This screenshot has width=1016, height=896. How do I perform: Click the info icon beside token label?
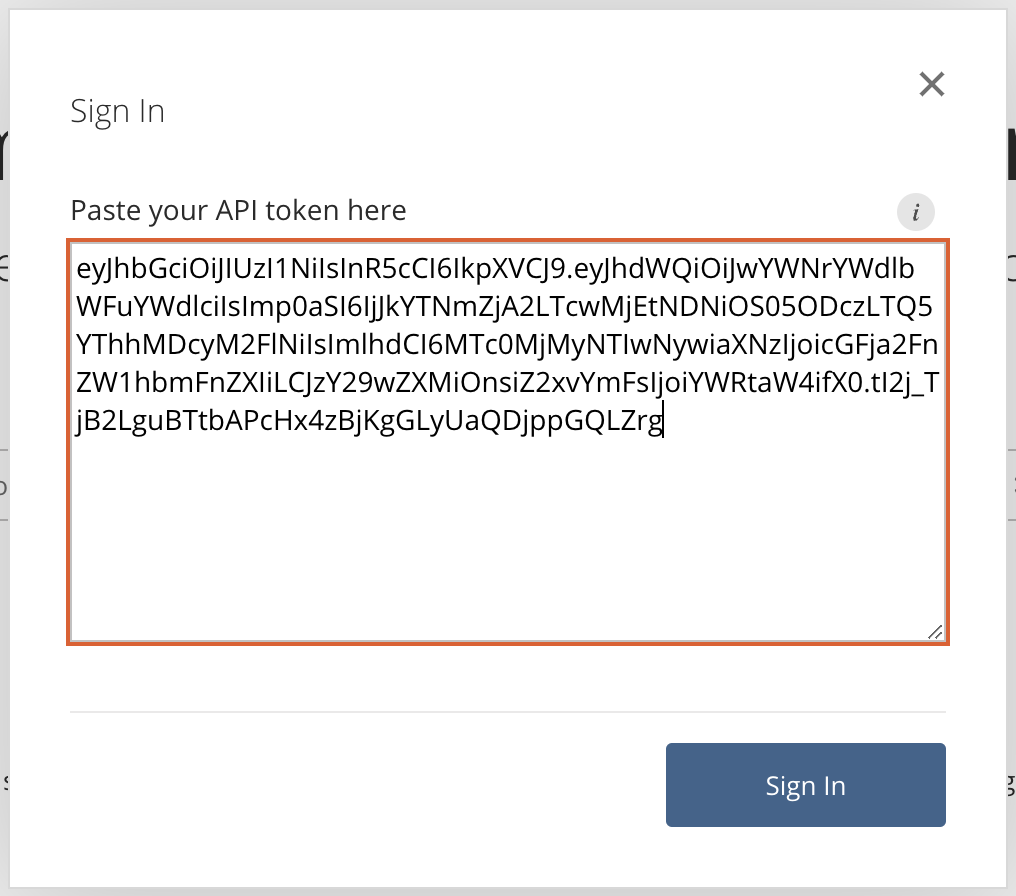pos(915,212)
